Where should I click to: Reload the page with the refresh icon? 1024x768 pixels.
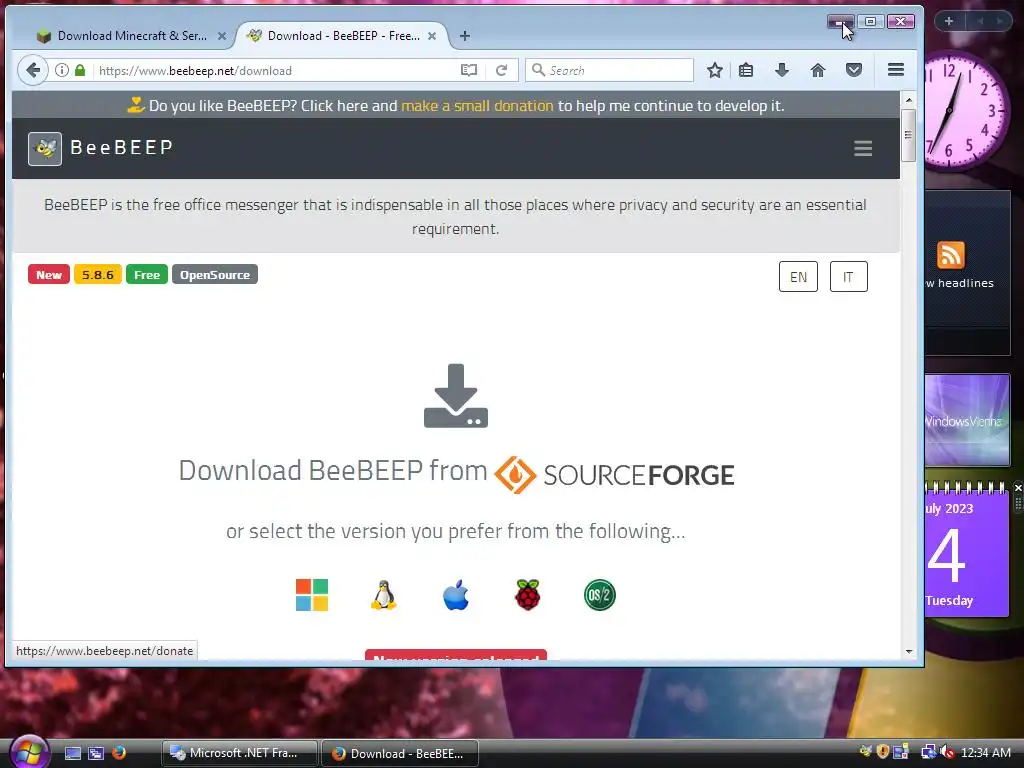[502, 71]
